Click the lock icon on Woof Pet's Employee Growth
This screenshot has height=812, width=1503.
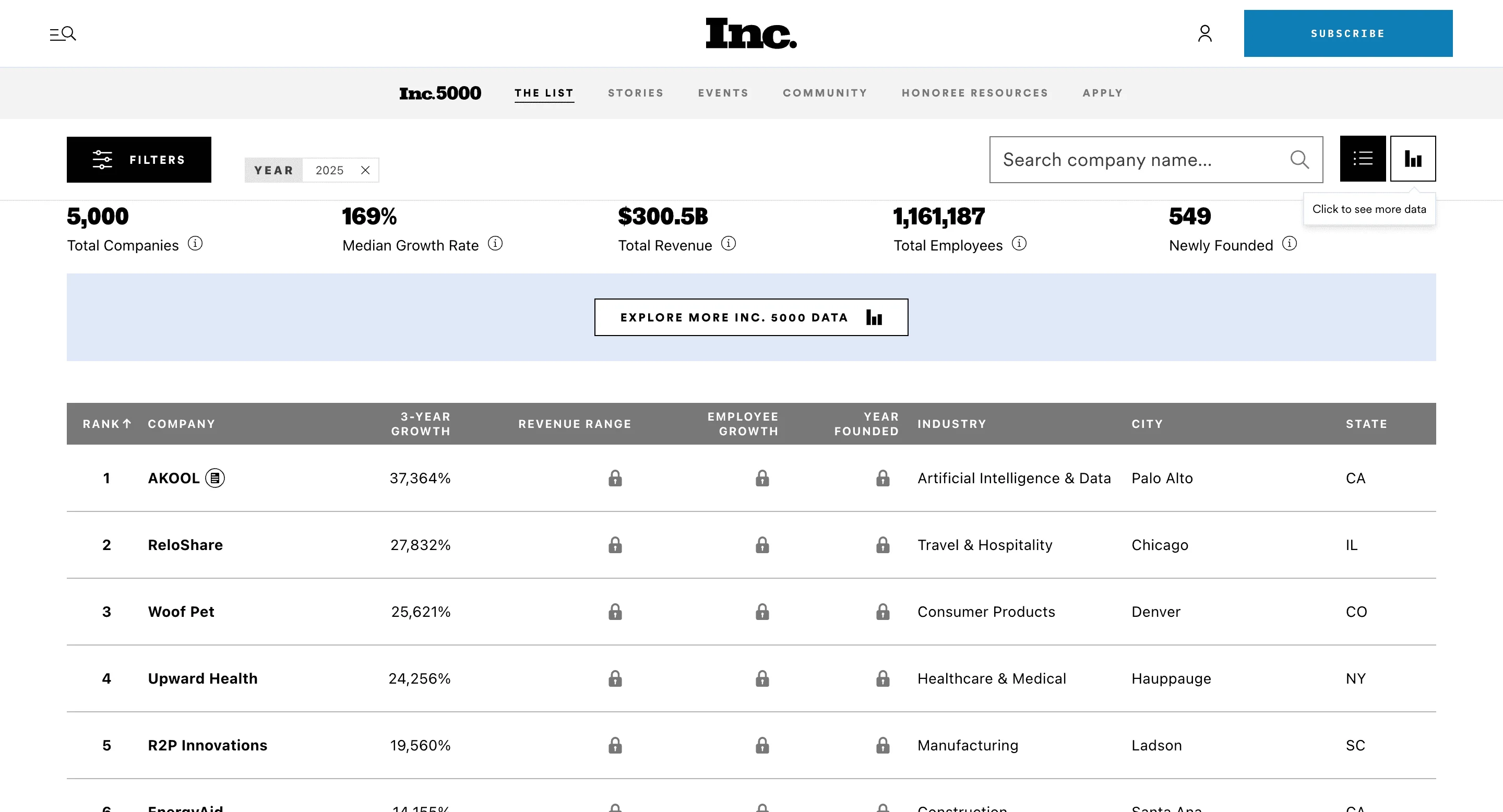point(762,612)
